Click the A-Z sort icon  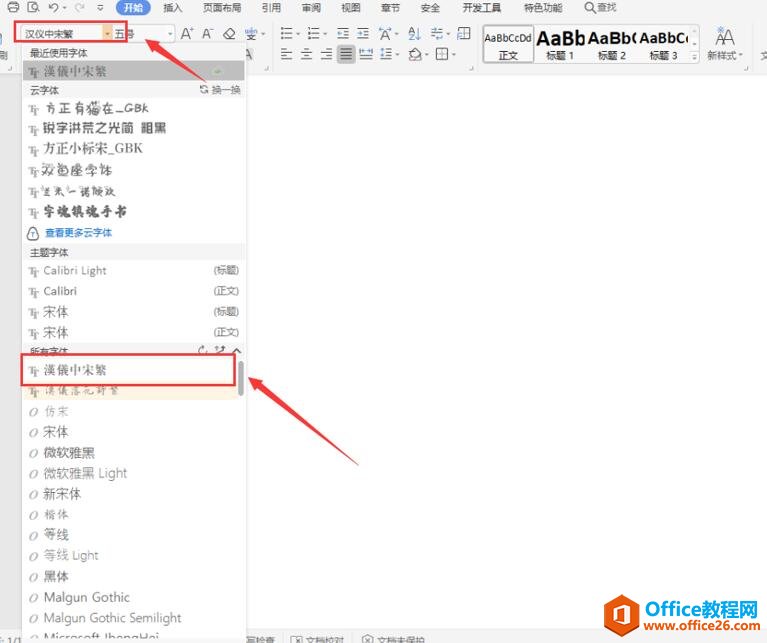pyautogui.click(x=414, y=33)
